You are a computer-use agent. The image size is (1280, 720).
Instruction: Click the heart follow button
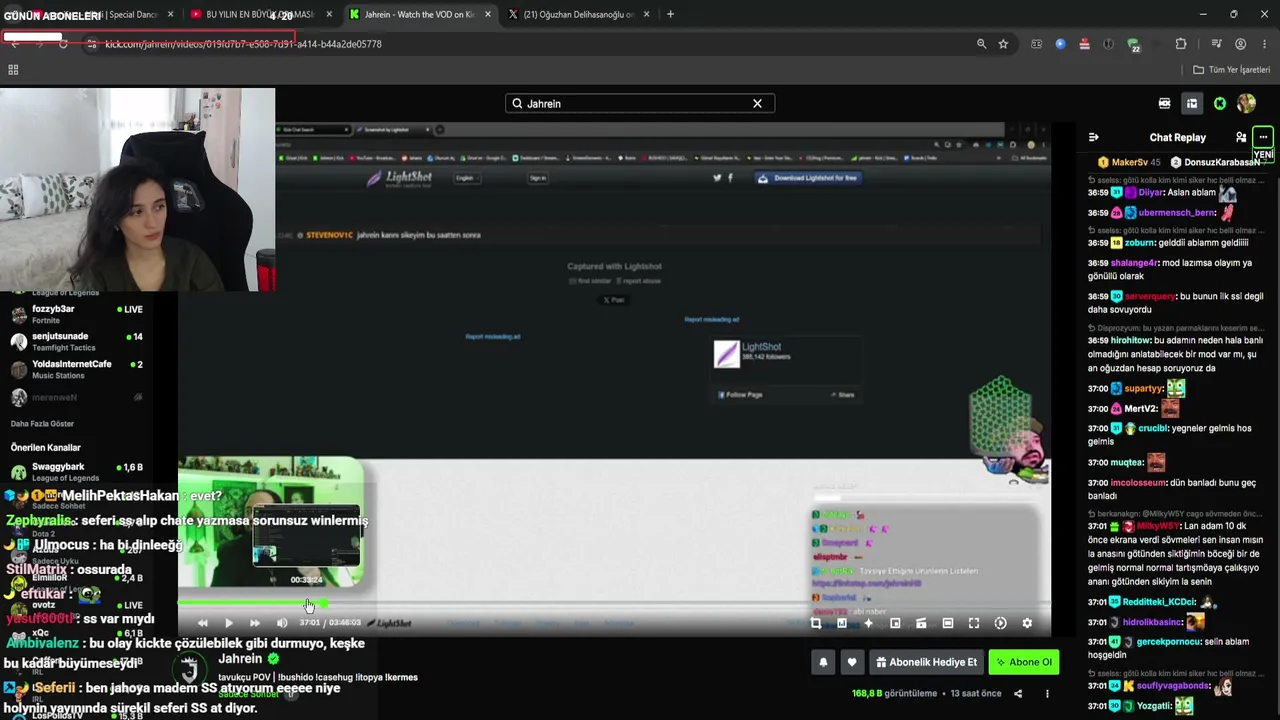[852, 662]
